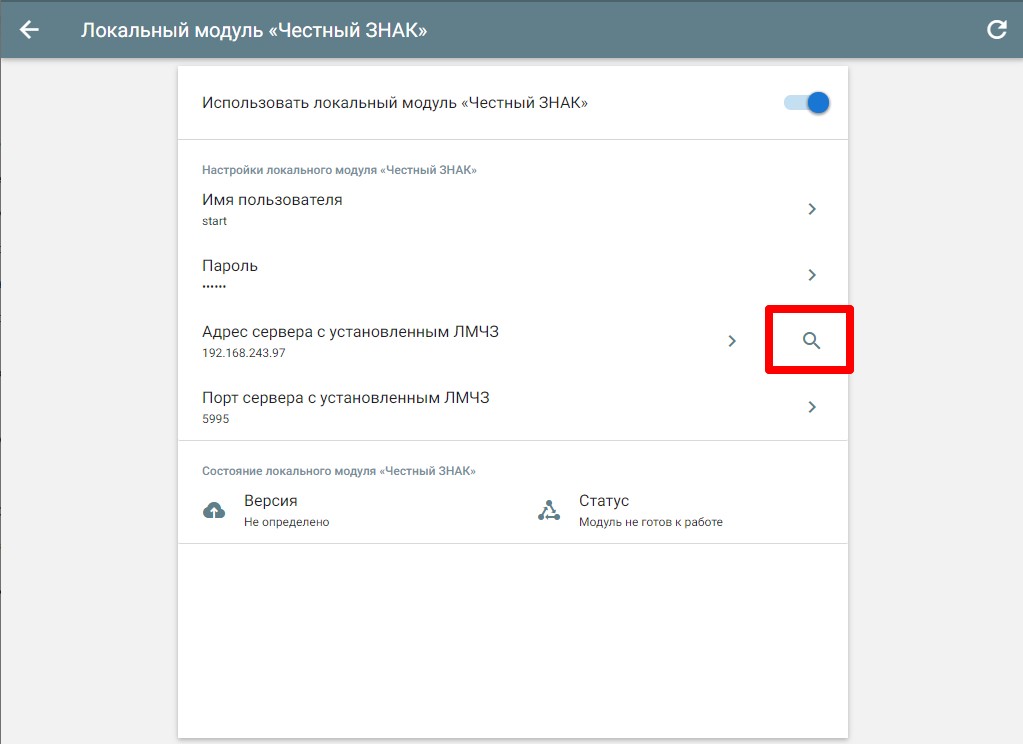This screenshot has width=1023, height=744.
Task: Click the IP address value 192.168.243.97
Action: pos(244,354)
